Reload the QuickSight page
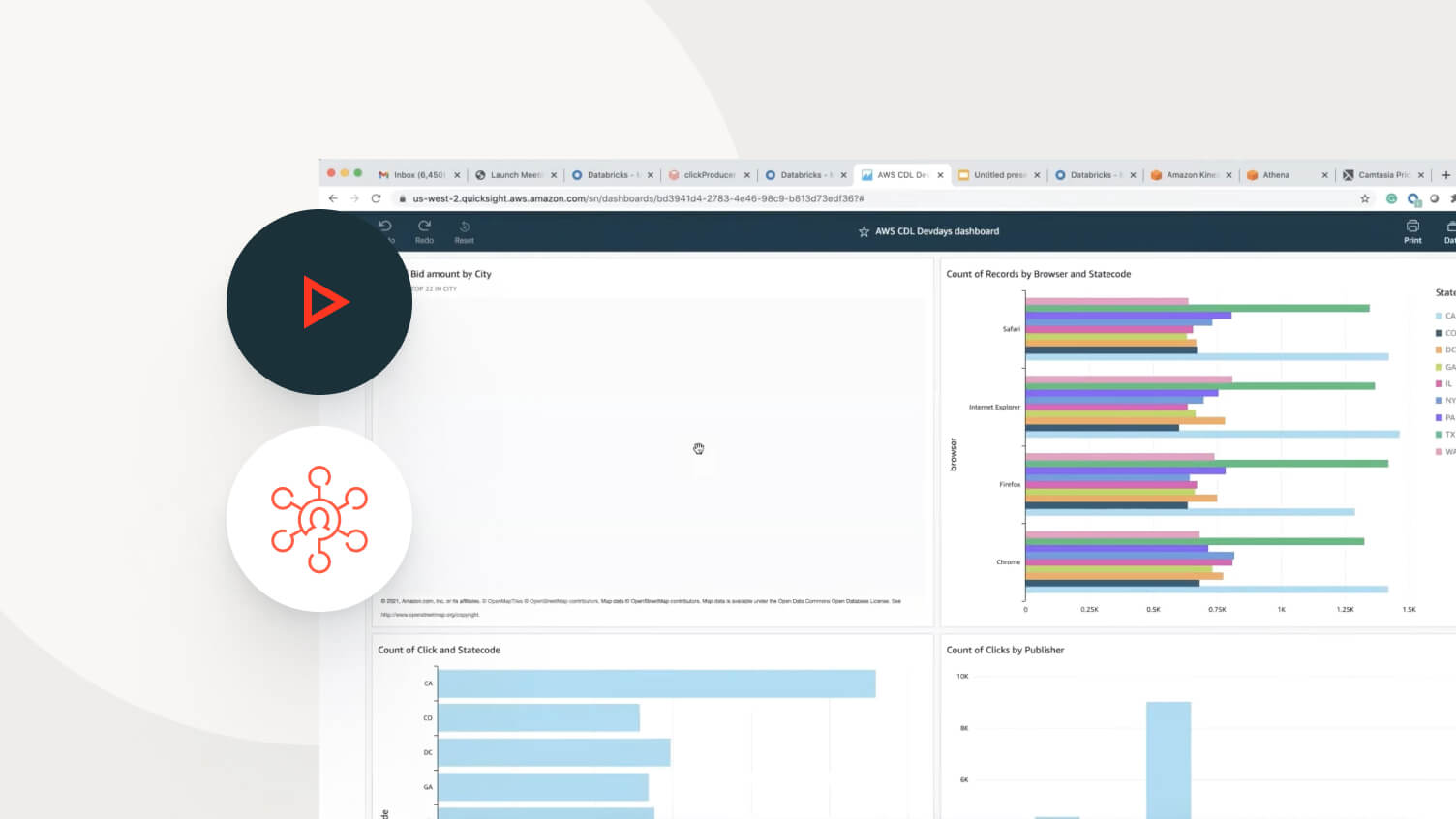This screenshot has height=819, width=1456. pyautogui.click(x=376, y=198)
